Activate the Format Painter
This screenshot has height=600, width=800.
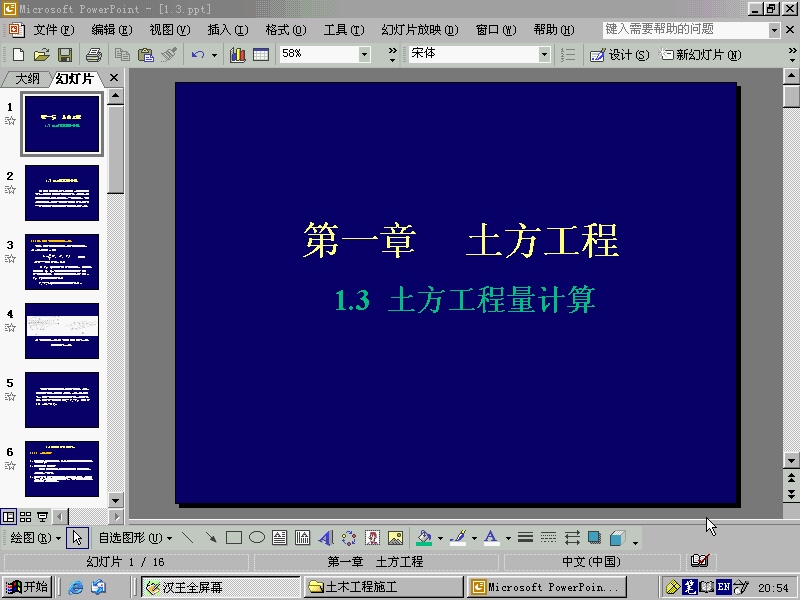(169, 54)
